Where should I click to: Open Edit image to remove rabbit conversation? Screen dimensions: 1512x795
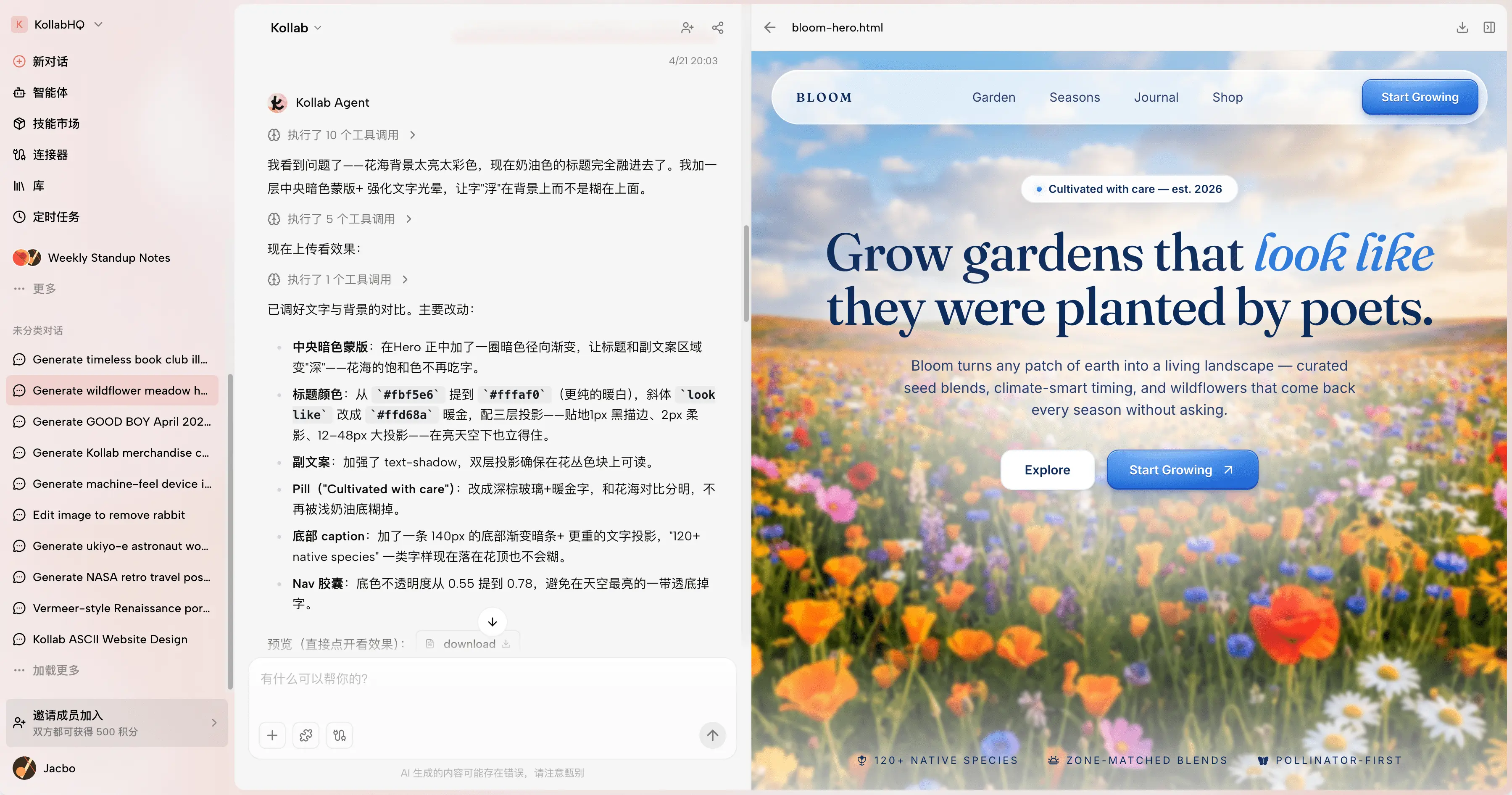(108, 515)
